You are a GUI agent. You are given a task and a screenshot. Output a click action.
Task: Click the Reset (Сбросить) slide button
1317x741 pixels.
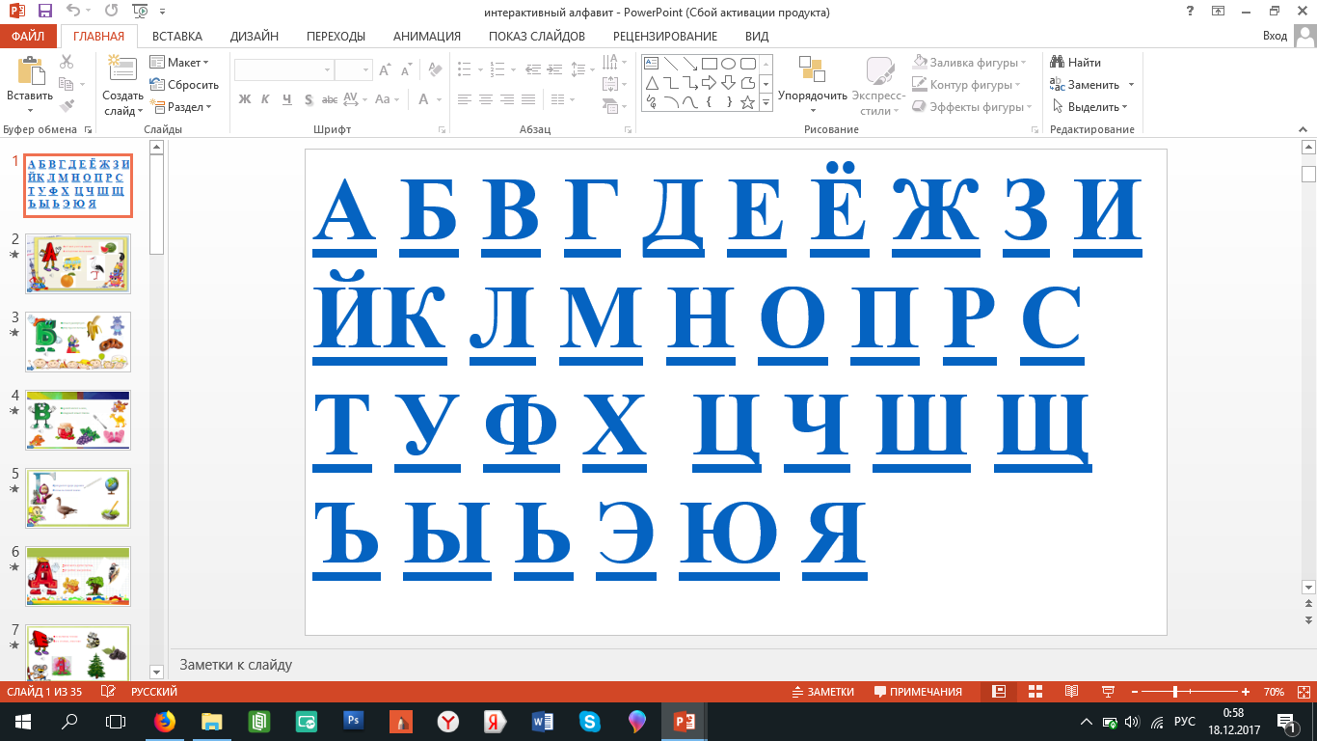coord(185,85)
